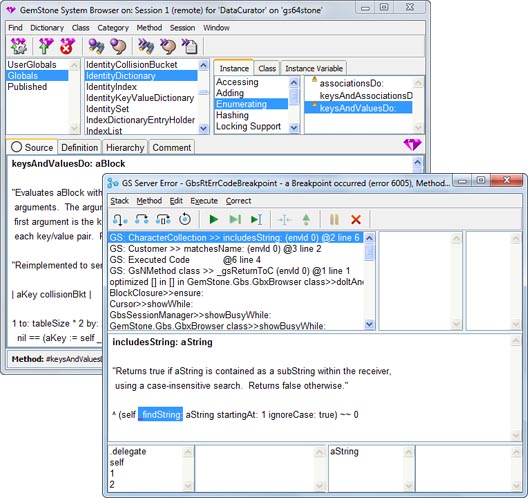The width and height of the screenshot is (528, 498).
Task: Click the double-arrow binoculars toolbar icon
Action: pos(146,46)
